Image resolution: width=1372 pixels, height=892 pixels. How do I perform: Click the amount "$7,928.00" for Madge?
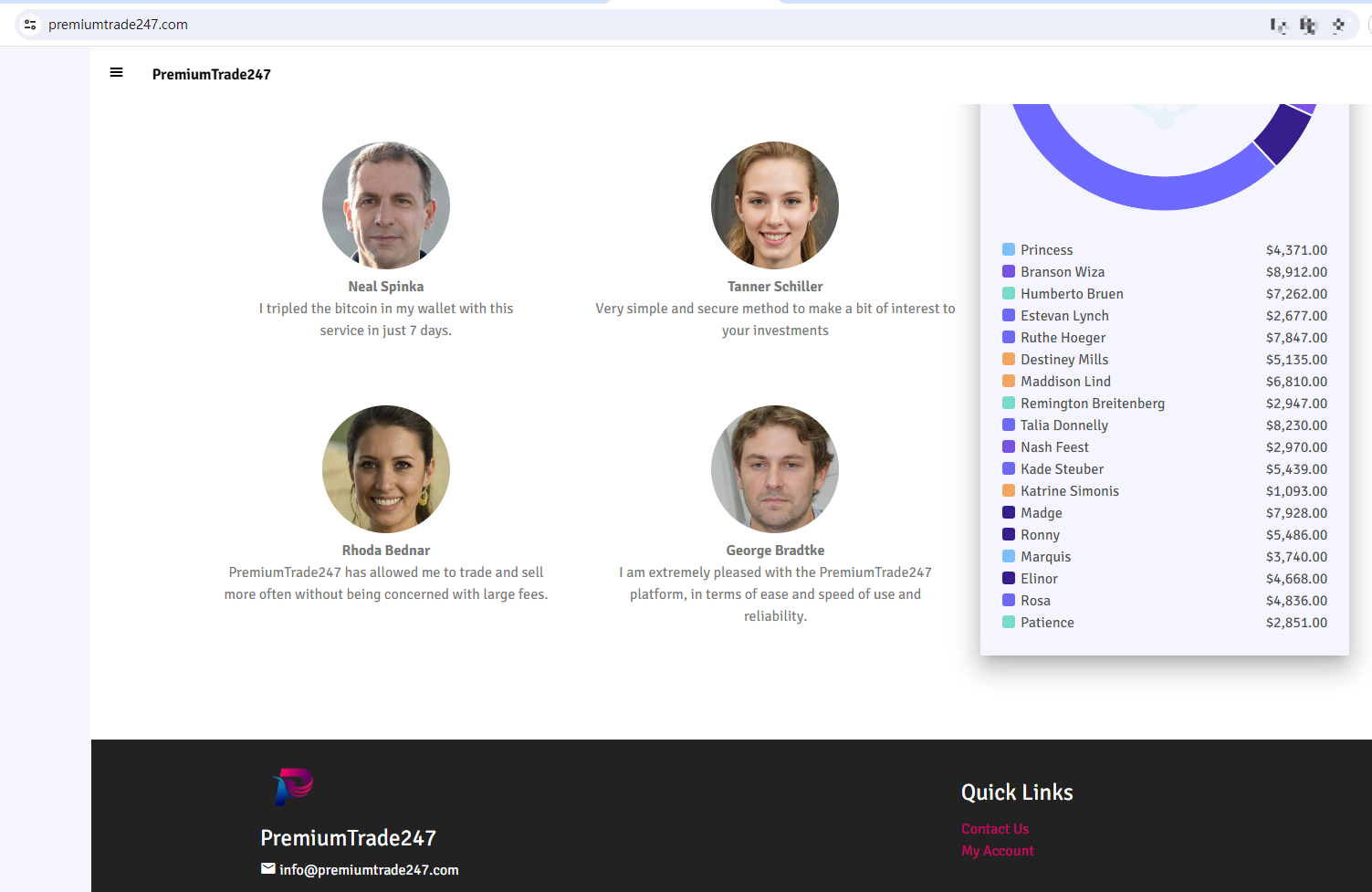click(1296, 513)
